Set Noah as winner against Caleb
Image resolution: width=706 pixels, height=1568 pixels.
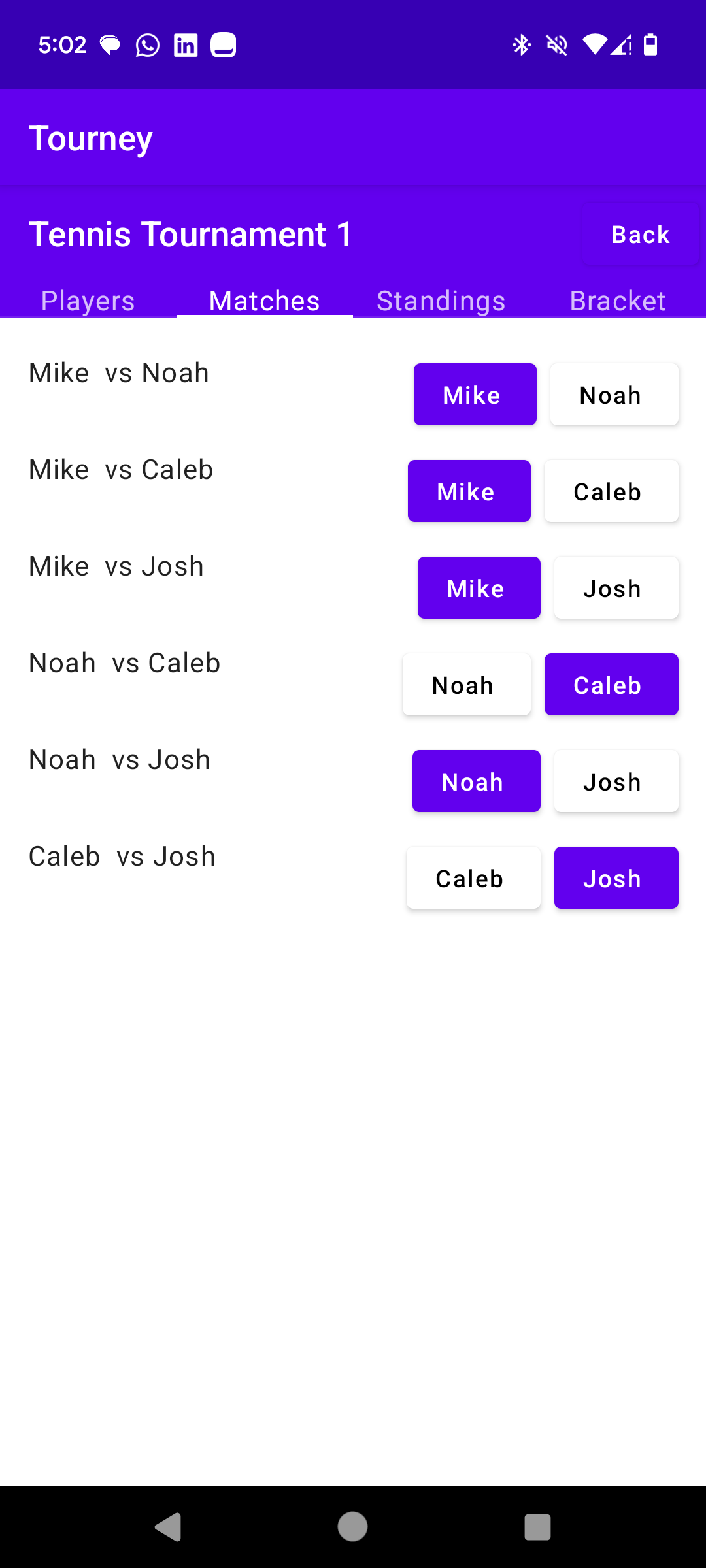(x=466, y=685)
